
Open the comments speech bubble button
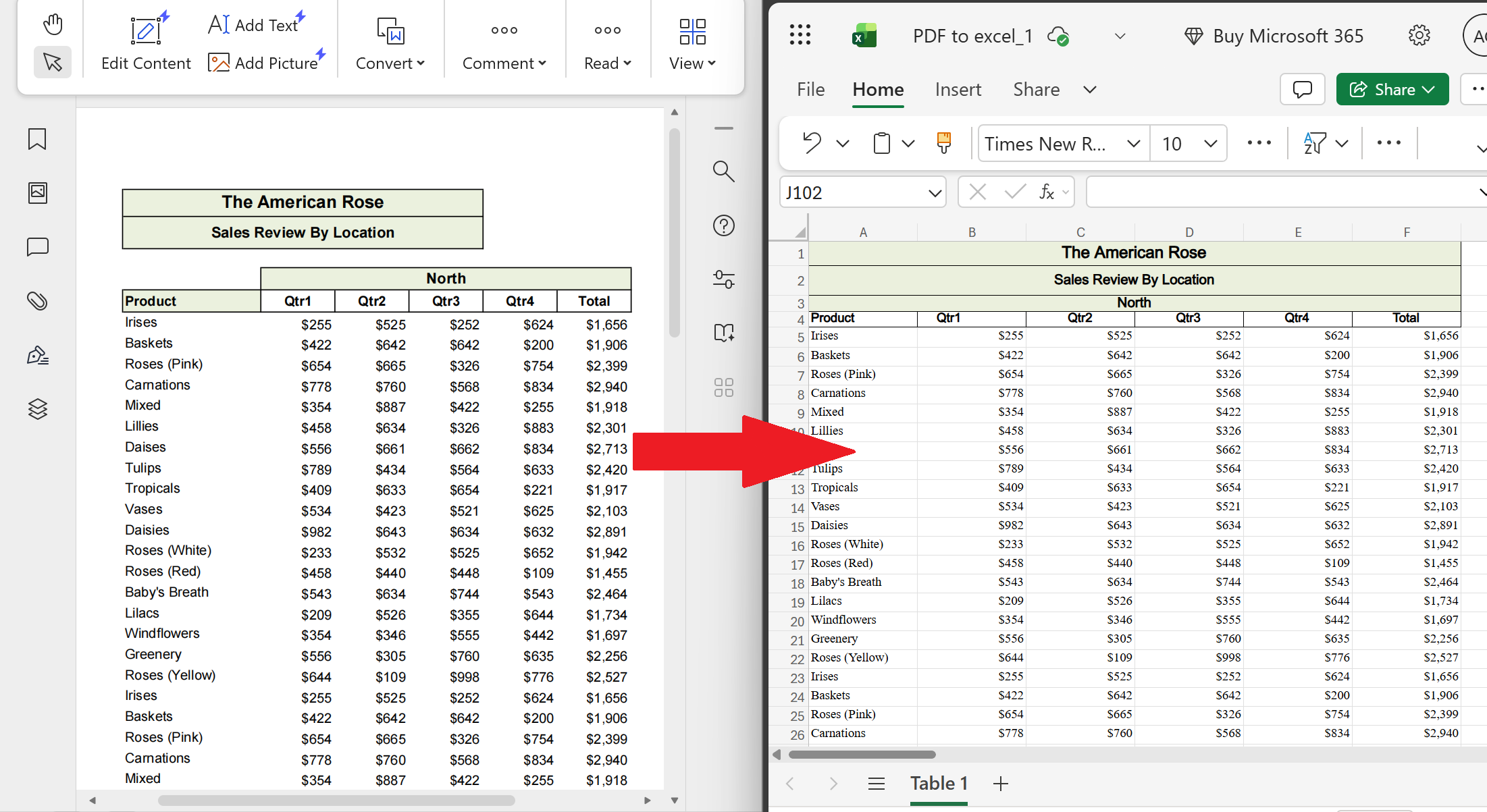point(1302,90)
